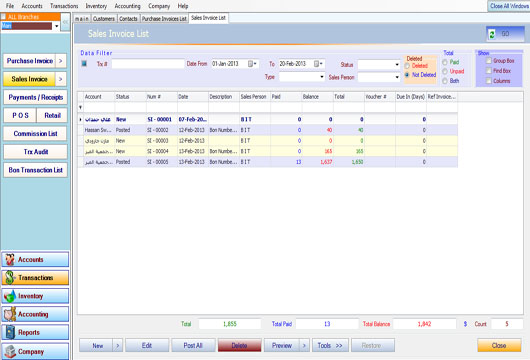The image size is (530, 360).
Task: Open the Company menu in menu bar
Action: pyautogui.click(x=159, y=6)
